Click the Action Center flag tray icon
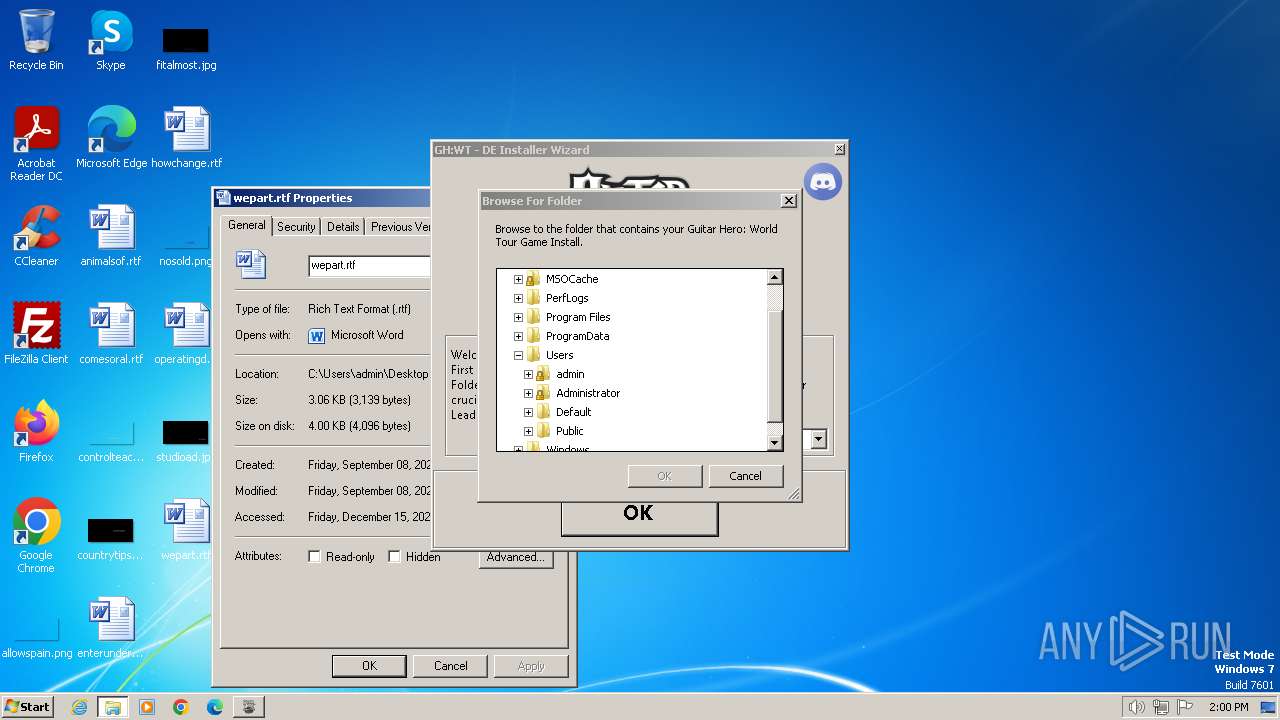The height and width of the screenshot is (720, 1280). click(x=1185, y=707)
